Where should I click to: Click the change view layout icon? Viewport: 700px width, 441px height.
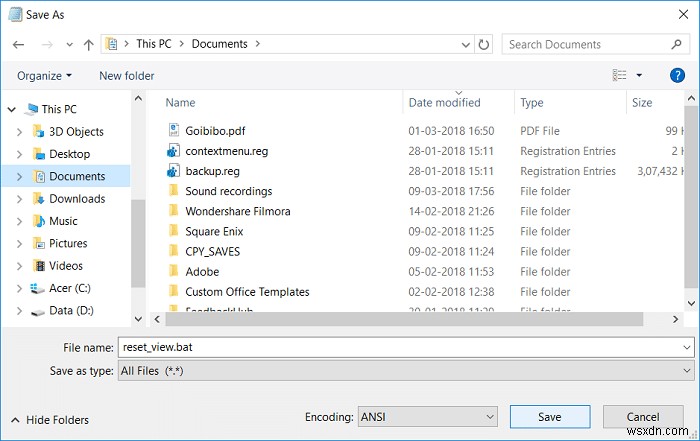click(618, 75)
